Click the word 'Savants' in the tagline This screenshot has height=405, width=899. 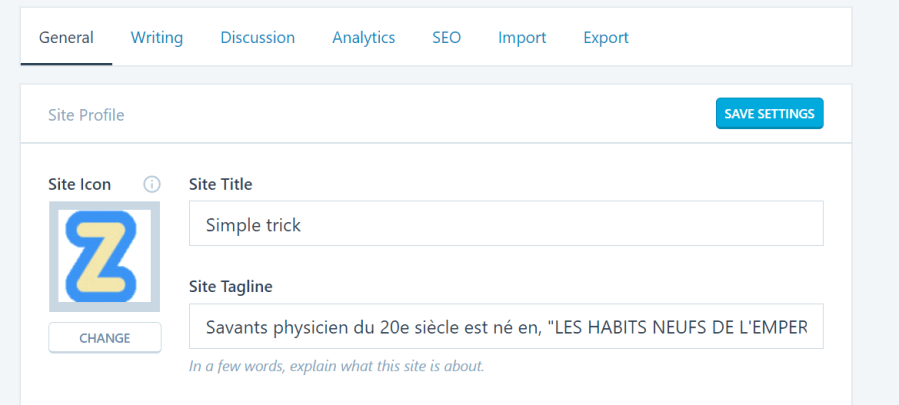(235, 327)
